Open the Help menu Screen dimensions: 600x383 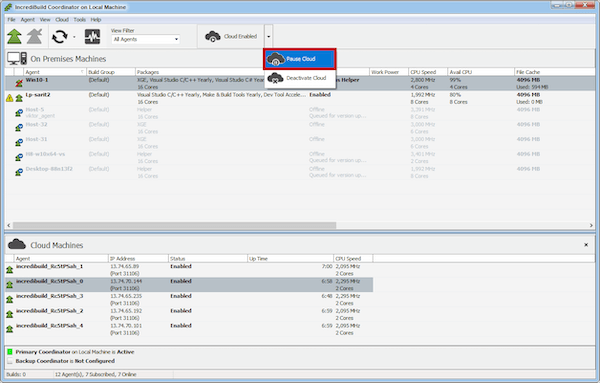tap(96, 20)
